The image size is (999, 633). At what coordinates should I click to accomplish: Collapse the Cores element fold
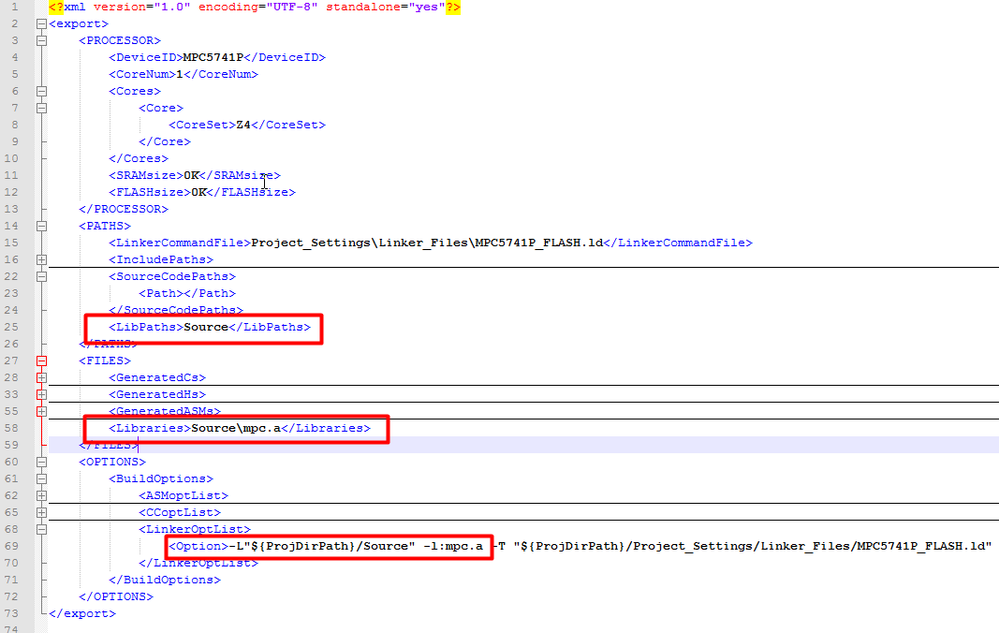pos(41,90)
